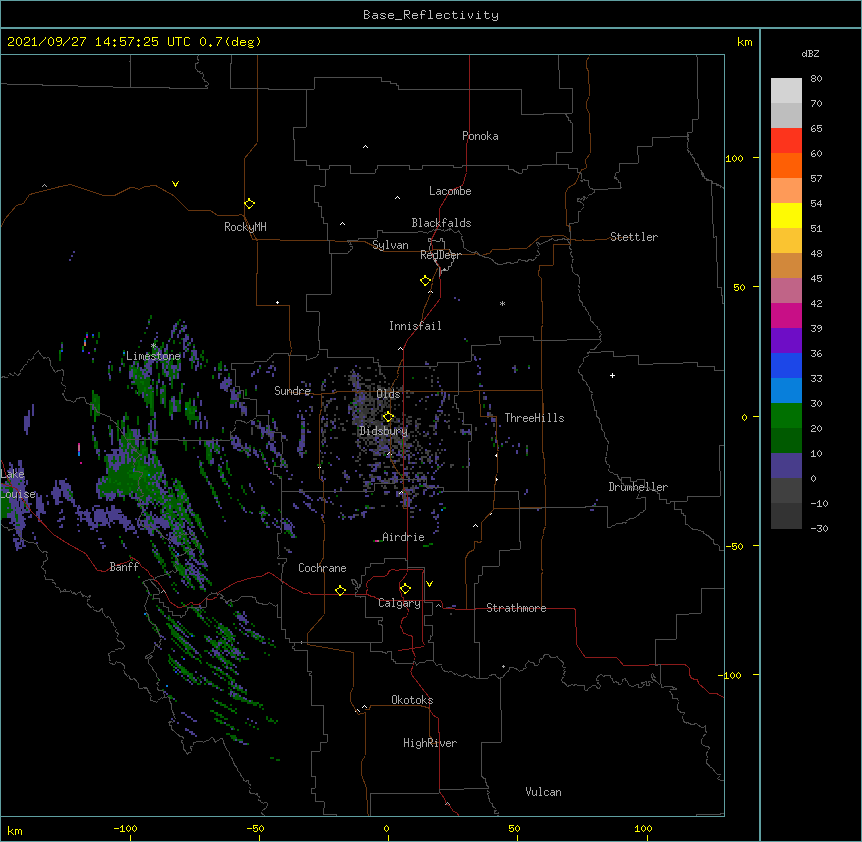Click the Blackfalds city label

coord(441,223)
